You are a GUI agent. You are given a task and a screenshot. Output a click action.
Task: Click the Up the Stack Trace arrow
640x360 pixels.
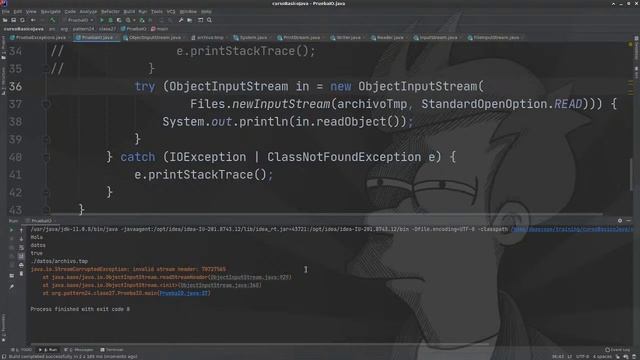(21, 230)
